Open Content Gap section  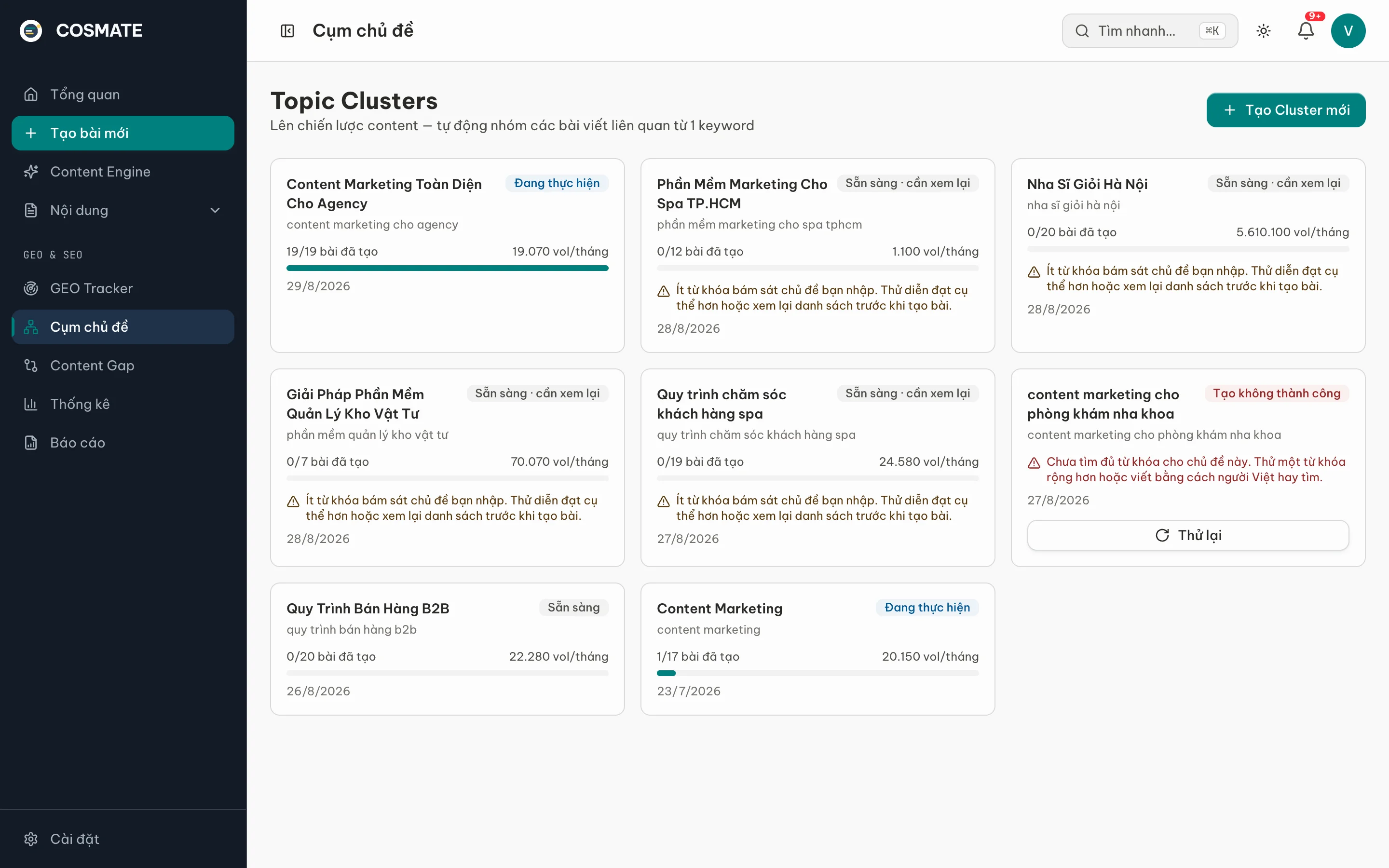123,366
